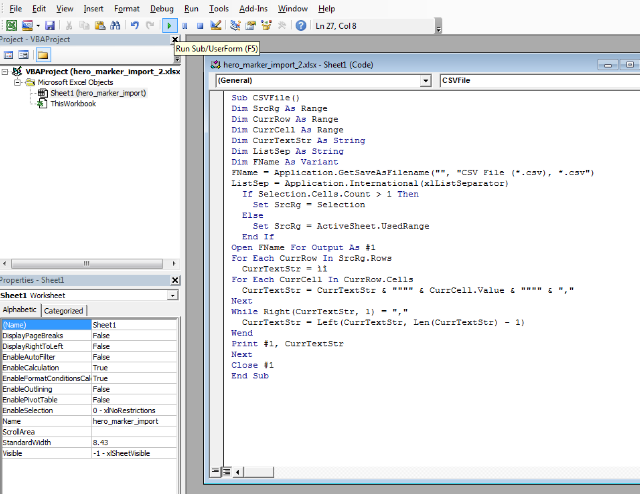
Task: Click the Save icon in the toolbar
Action: 50,24
